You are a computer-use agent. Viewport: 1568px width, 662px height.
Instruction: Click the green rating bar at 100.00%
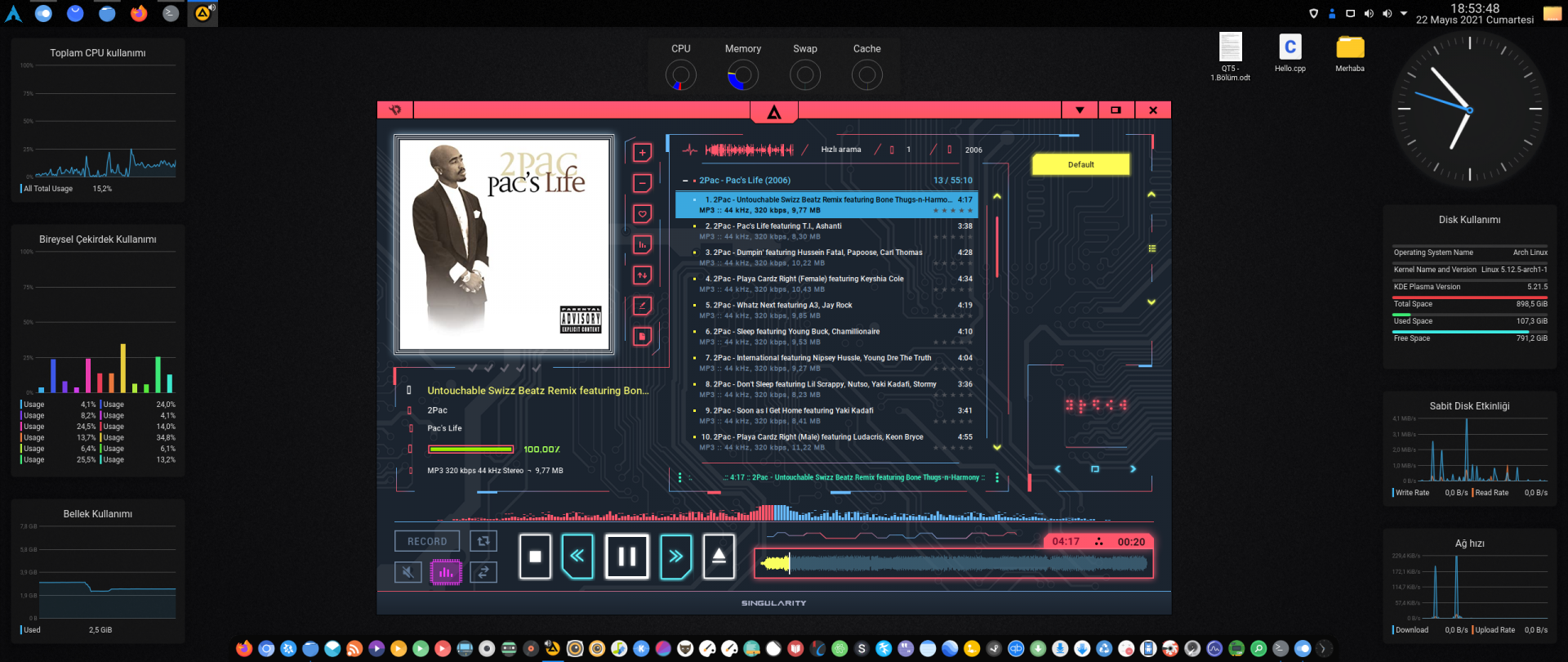pyautogui.click(x=470, y=450)
